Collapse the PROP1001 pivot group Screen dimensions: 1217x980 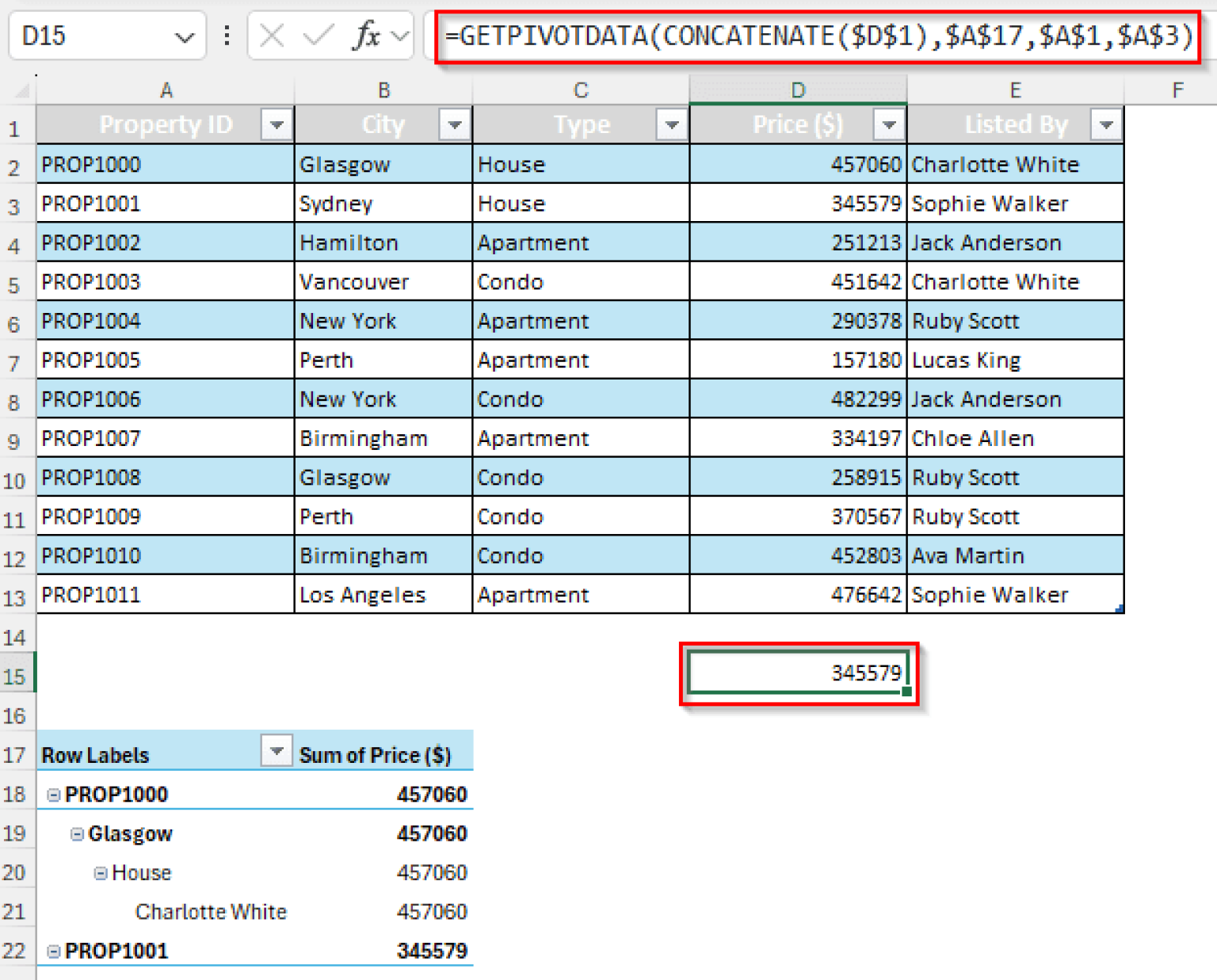pos(52,950)
